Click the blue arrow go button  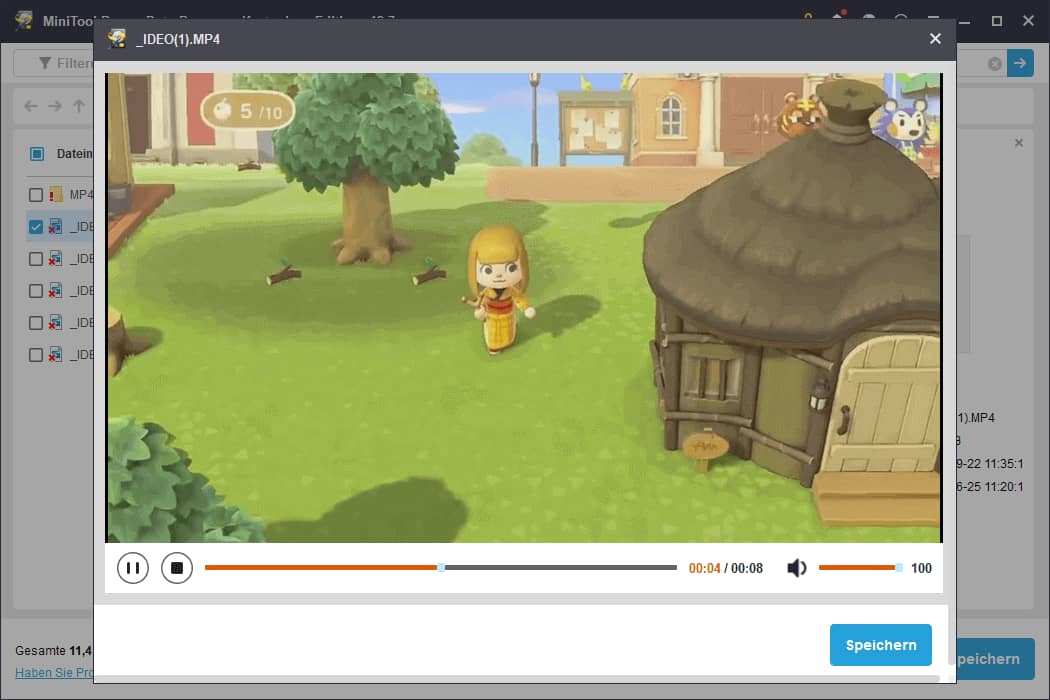tap(1020, 63)
